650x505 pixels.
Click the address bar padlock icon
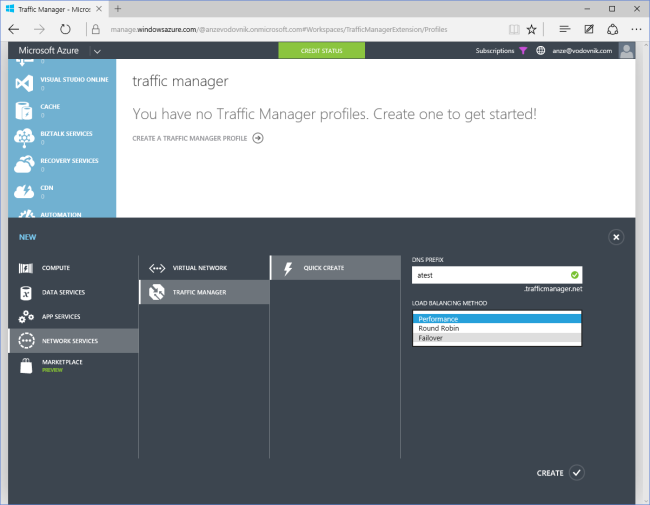[x=96, y=29]
